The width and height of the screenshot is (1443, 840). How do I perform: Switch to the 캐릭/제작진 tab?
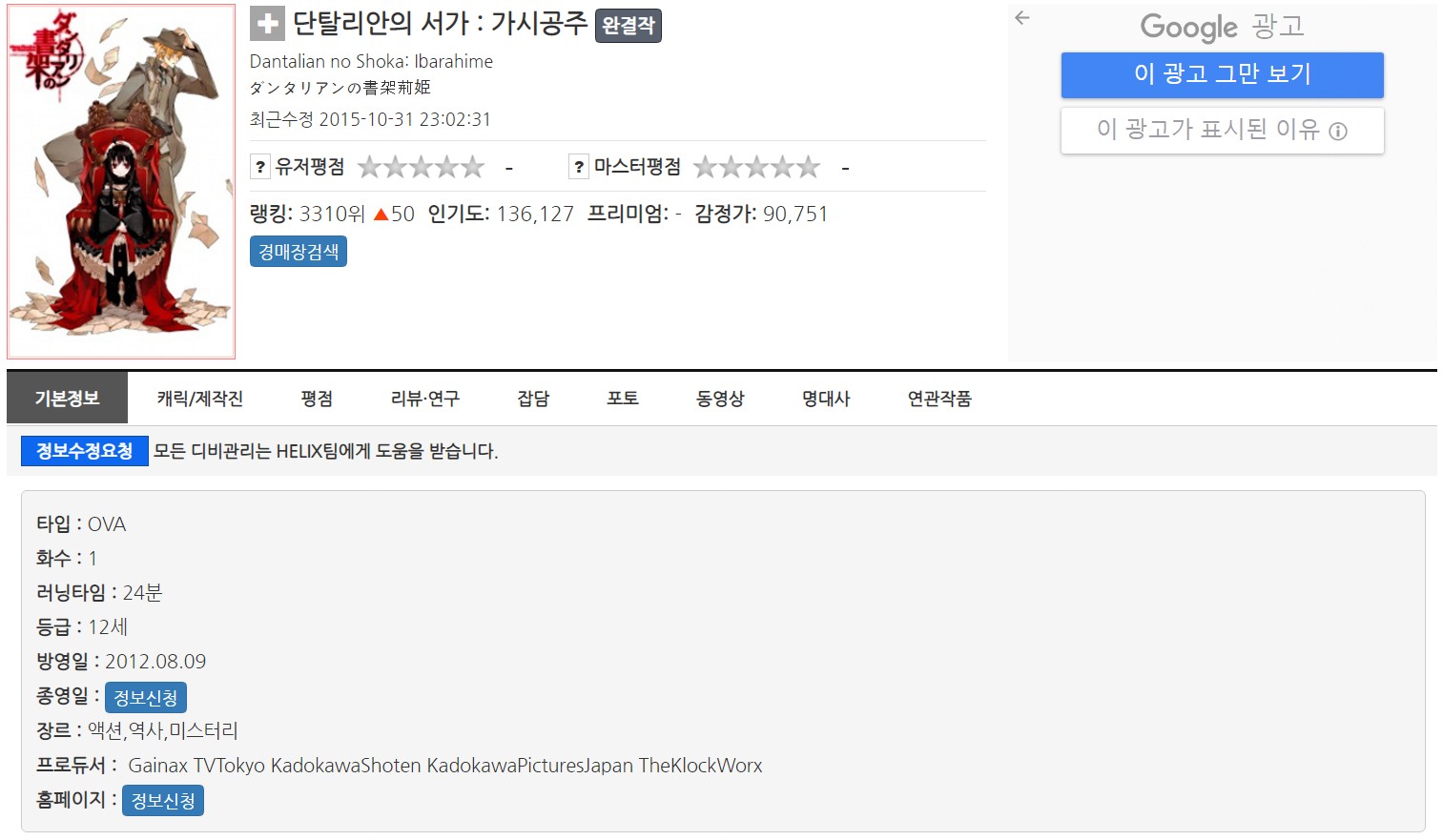(200, 399)
